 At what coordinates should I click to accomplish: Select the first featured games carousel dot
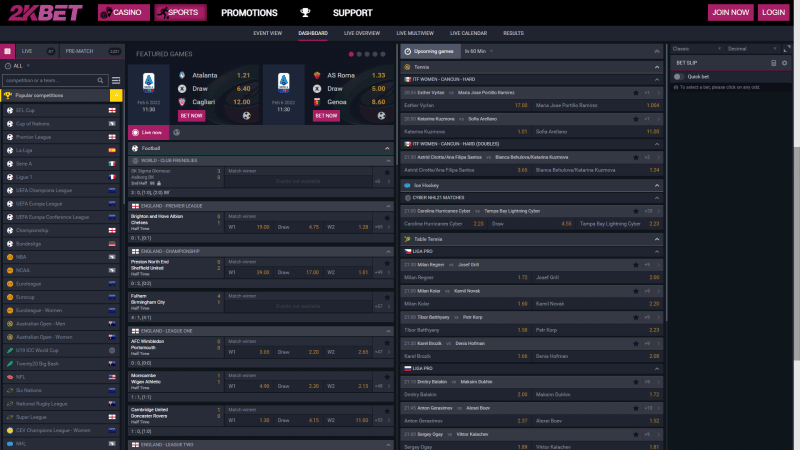coord(351,54)
